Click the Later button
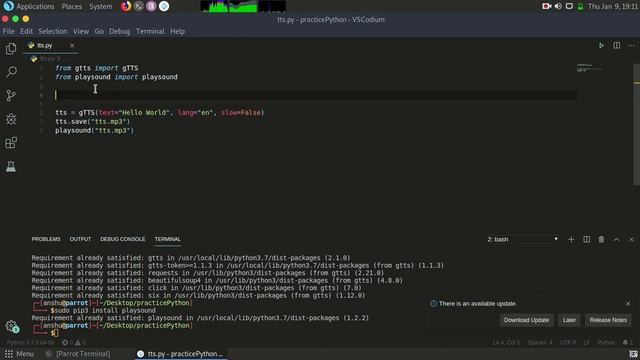Image resolution: width=640 pixels, height=360 pixels. [x=569, y=320]
